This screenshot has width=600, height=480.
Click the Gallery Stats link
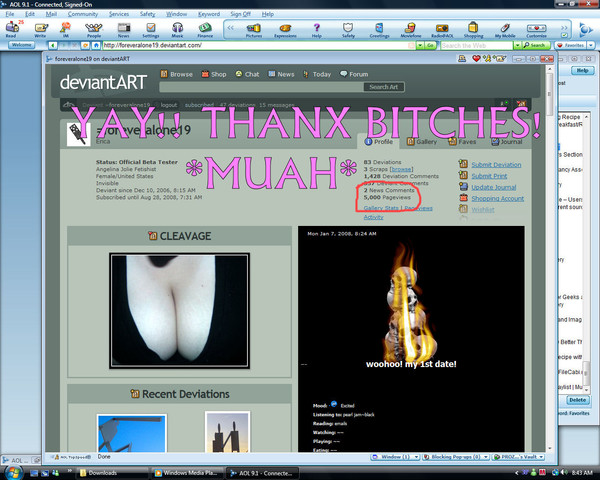[x=381, y=208]
